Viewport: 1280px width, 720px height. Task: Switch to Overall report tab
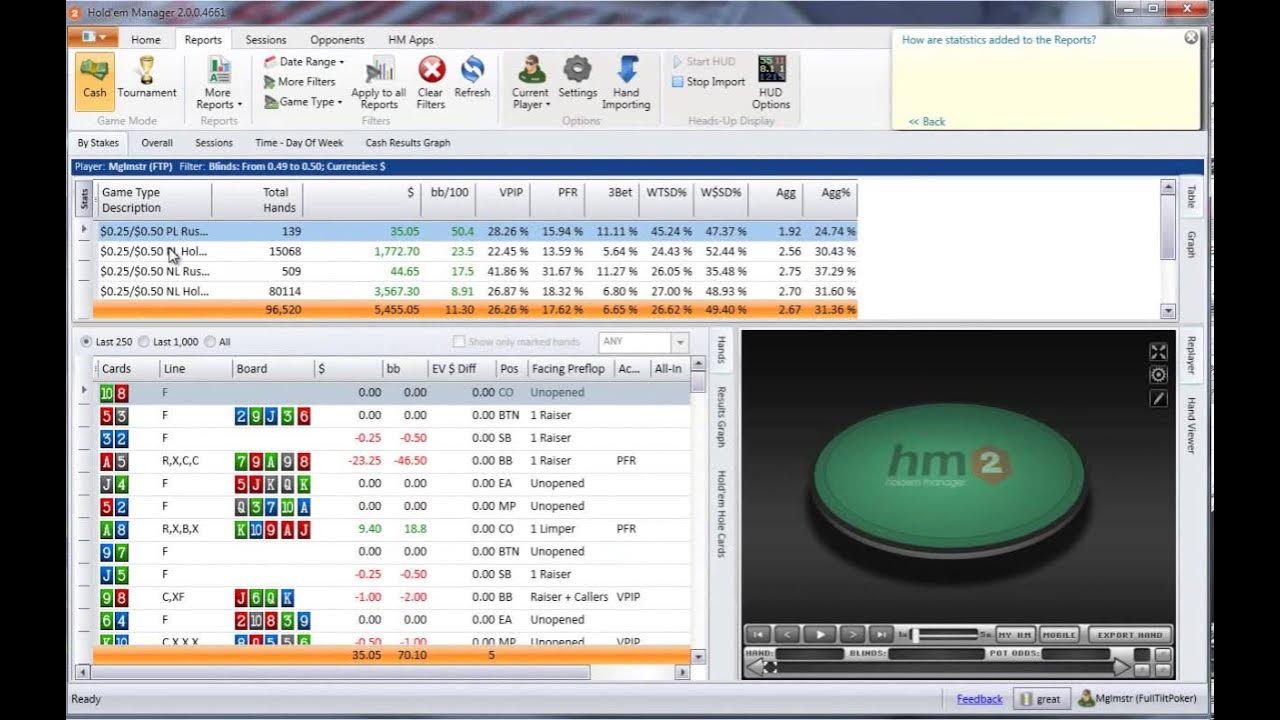(157, 143)
